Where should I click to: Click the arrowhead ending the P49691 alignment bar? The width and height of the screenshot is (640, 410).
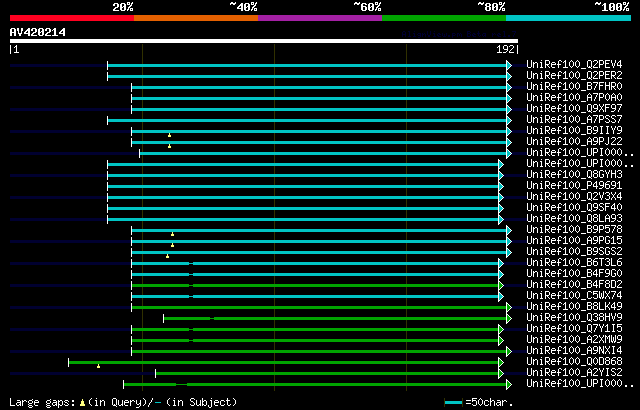click(x=501, y=186)
